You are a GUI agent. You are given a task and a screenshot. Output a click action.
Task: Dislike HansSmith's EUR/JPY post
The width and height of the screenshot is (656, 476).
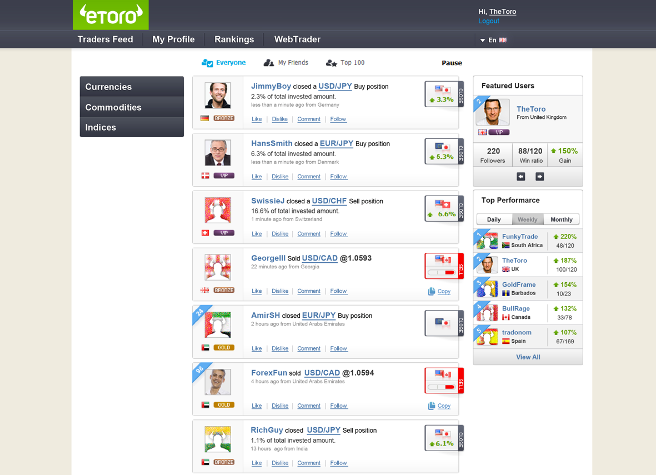(280, 177)
